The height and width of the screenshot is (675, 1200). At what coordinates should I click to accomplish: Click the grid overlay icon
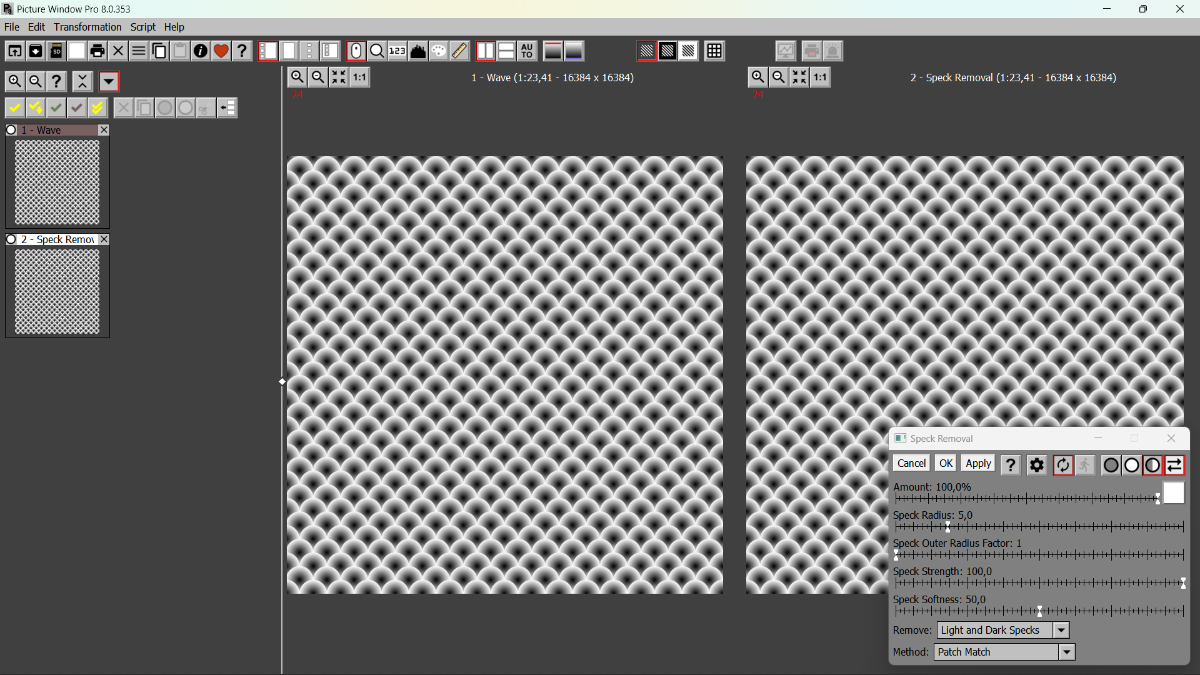pos(714,51)
